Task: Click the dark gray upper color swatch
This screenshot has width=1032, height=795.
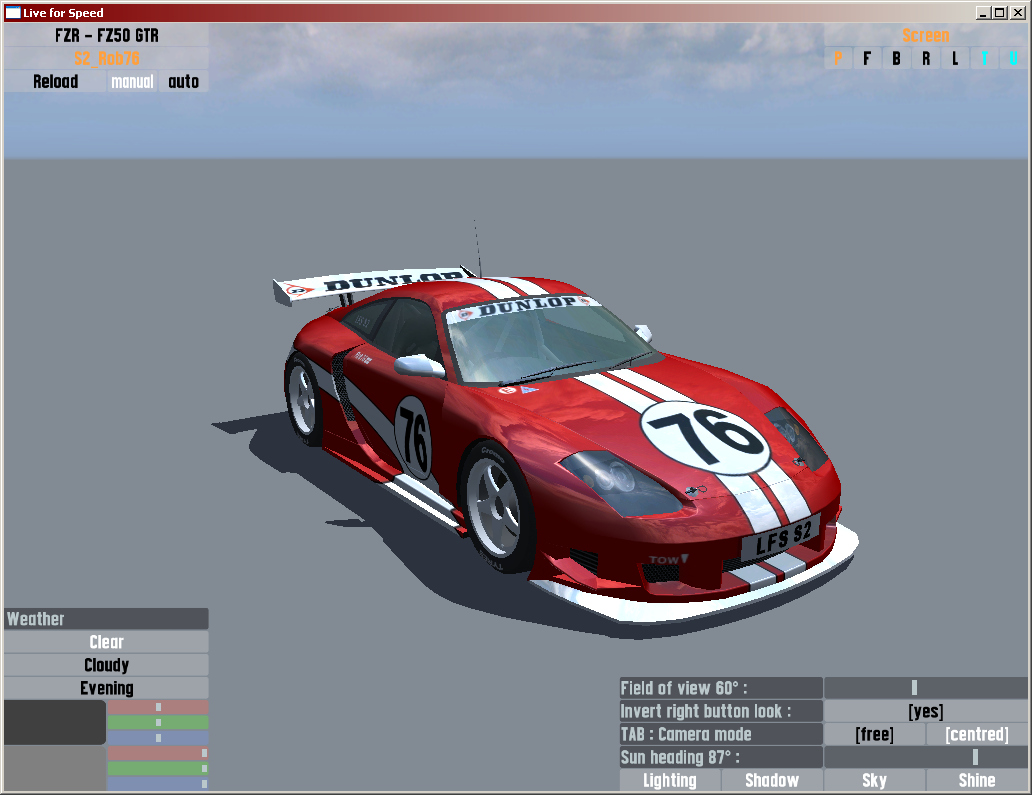Action: coord(55,722)
